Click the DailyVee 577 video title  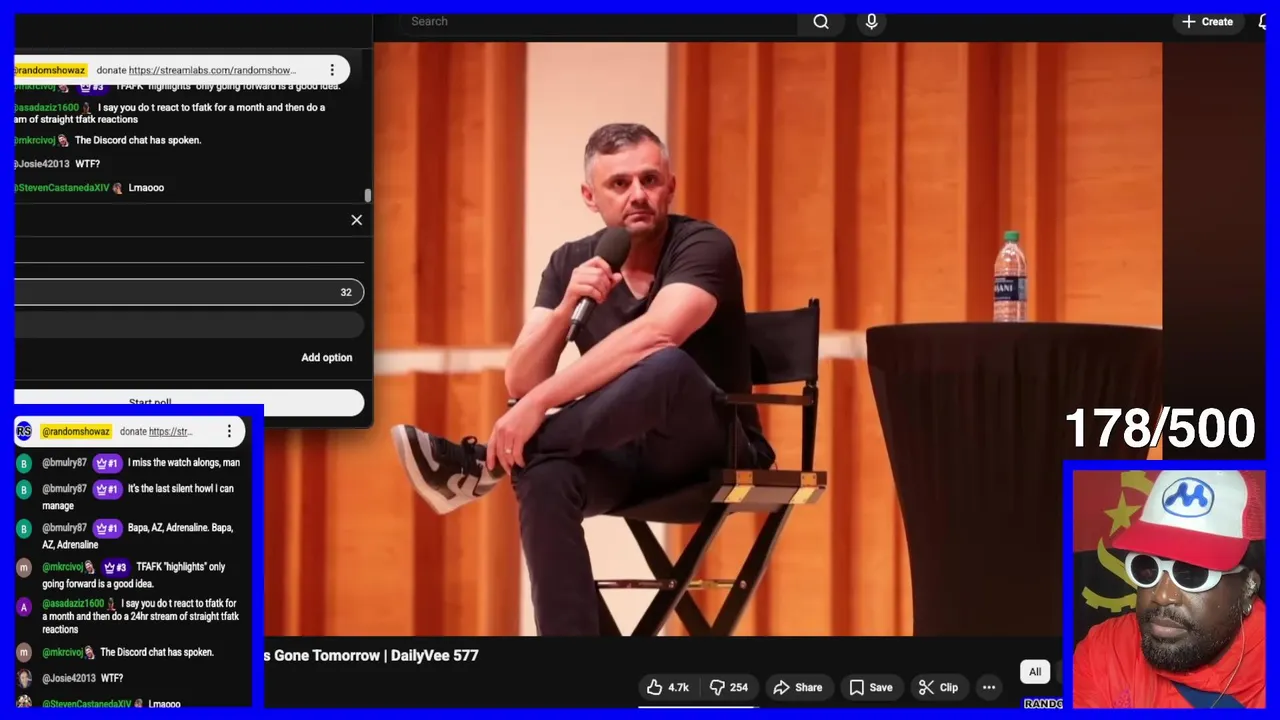[372, 655]
